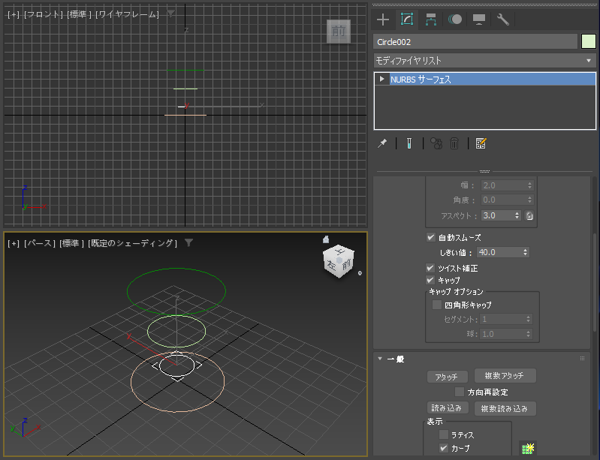Enable the ラティス display checkbox

click(443, 435)
